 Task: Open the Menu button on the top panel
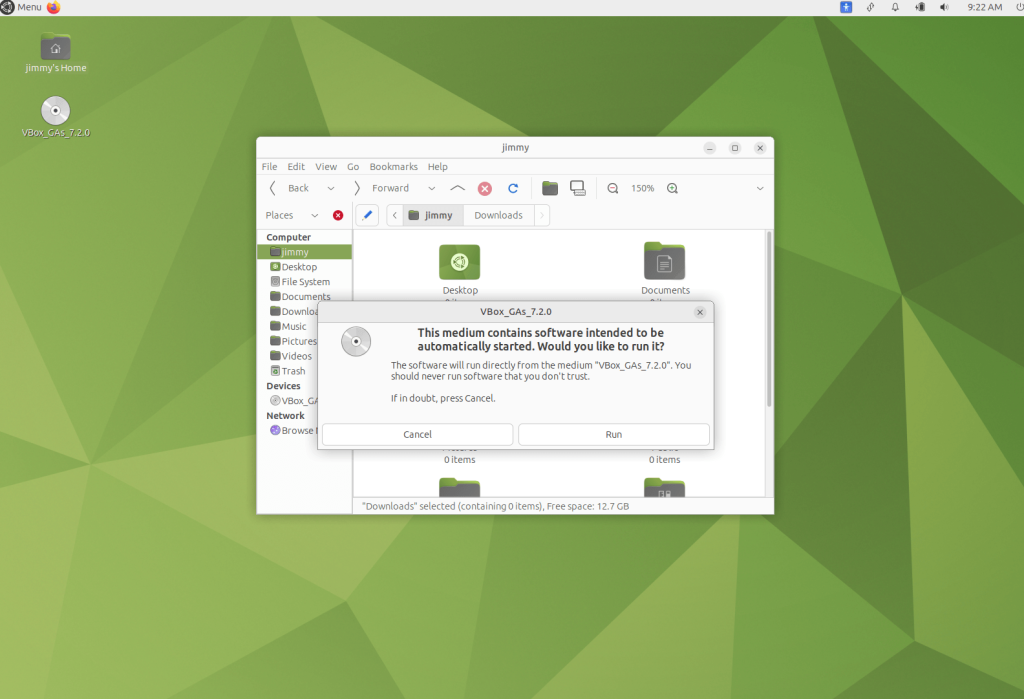[22, 7]
